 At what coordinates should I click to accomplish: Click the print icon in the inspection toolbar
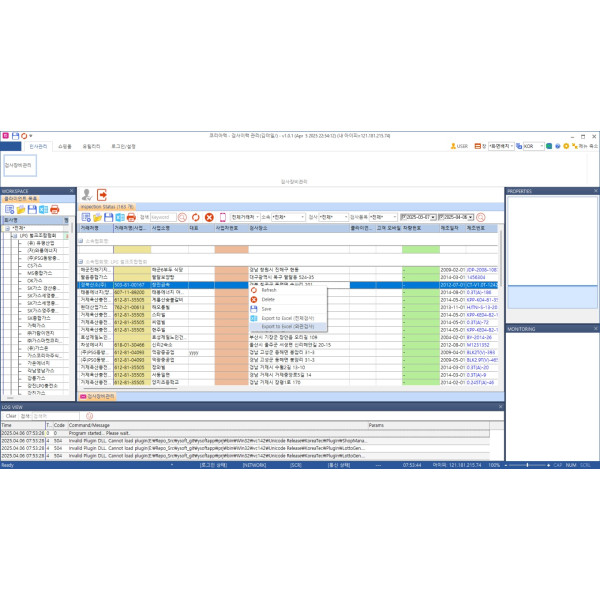click(x=131, y=217)
